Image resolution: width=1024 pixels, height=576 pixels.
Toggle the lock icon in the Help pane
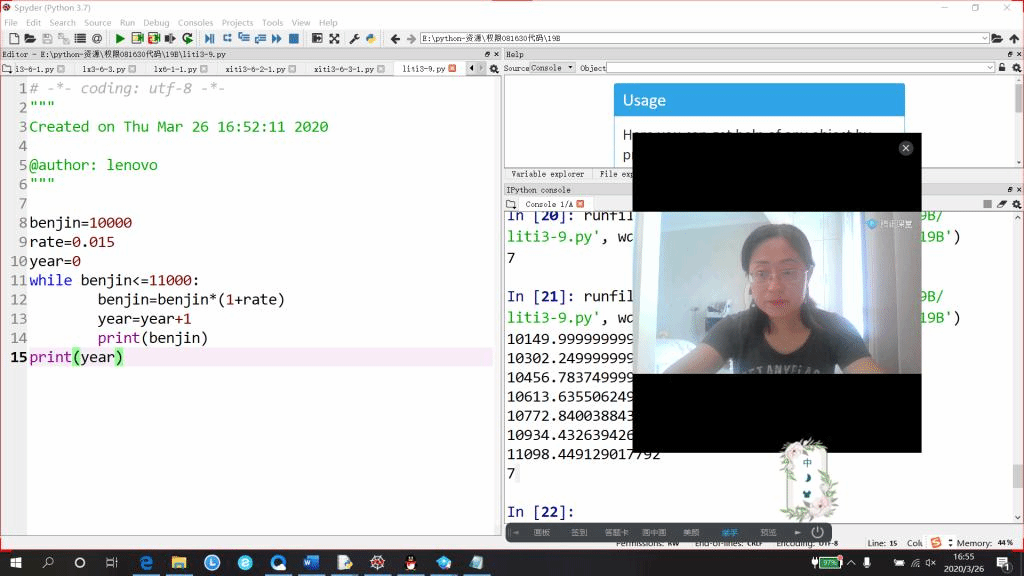pos(1003,68)
